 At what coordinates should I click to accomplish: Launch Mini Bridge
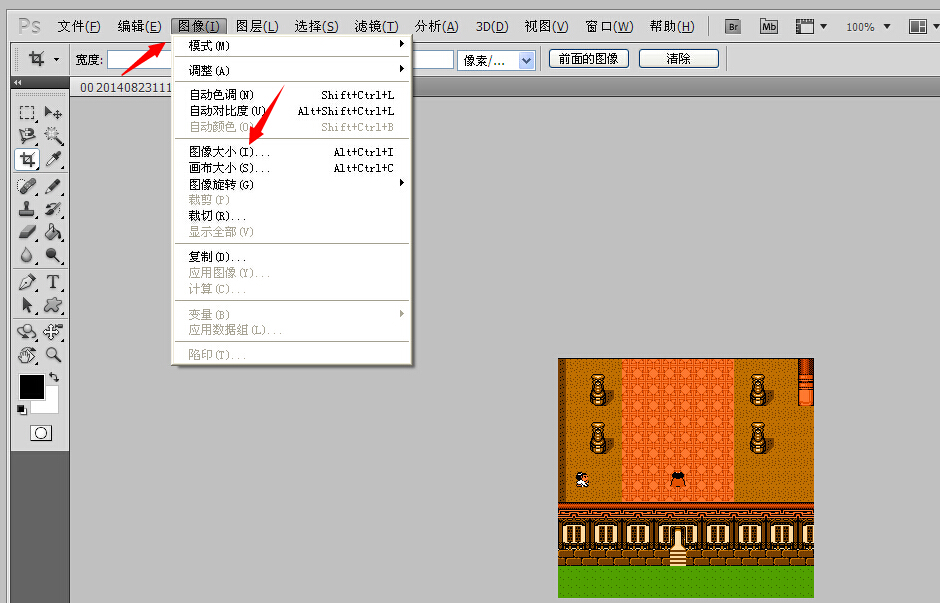pyautogui.click(x=769, y=27)
